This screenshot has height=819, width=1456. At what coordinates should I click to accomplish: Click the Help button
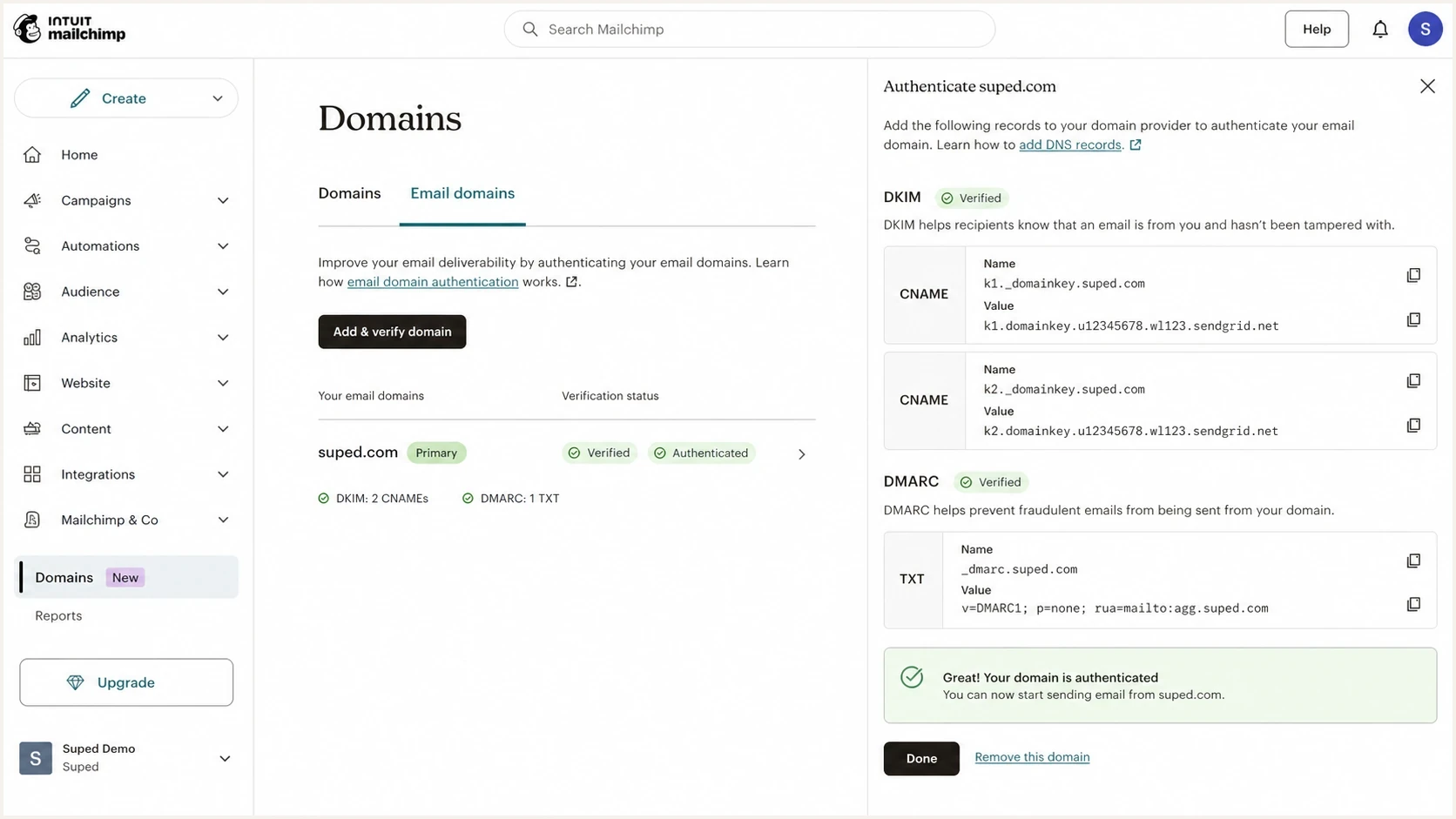pos(1317,30)
